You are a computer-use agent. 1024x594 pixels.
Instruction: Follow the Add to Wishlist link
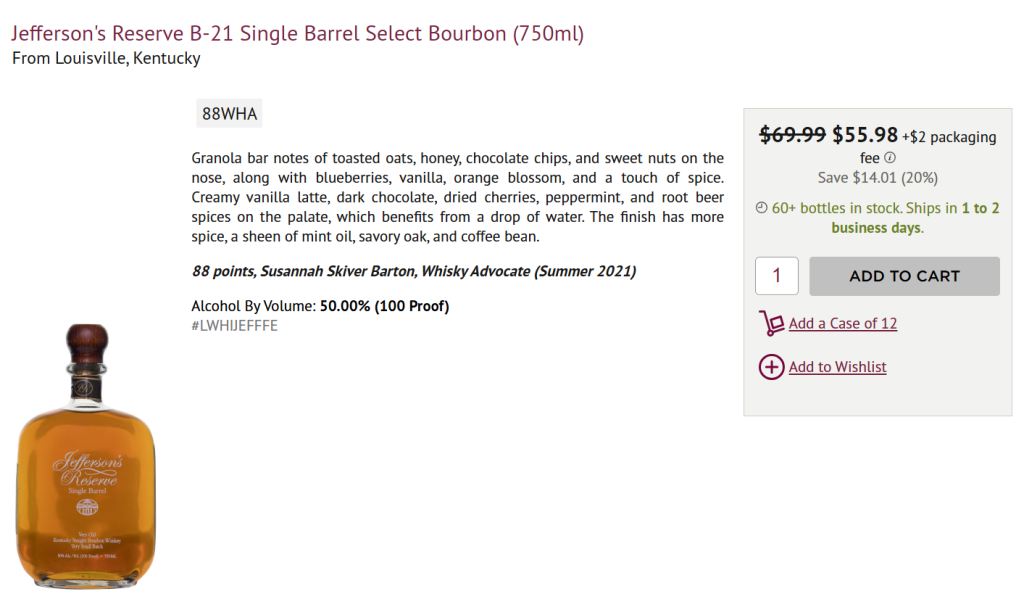click(837, 367)
